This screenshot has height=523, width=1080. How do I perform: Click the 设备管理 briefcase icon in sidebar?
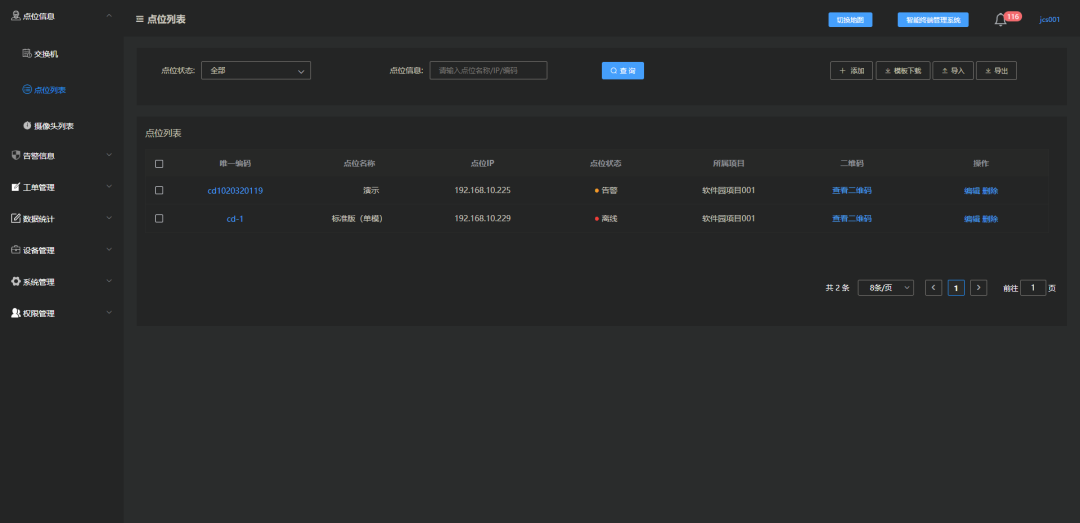16,250
